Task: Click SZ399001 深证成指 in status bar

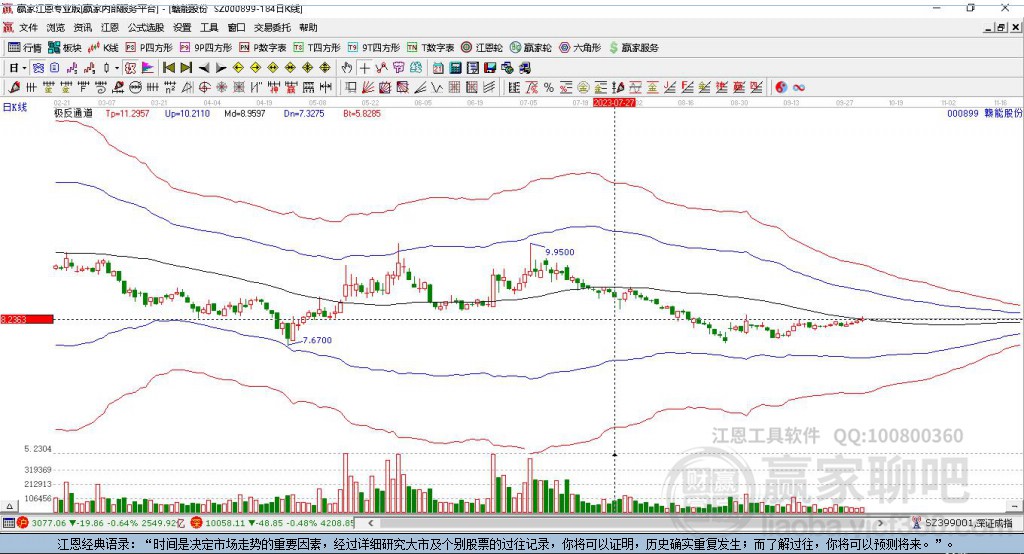Action: click(968, 523)
